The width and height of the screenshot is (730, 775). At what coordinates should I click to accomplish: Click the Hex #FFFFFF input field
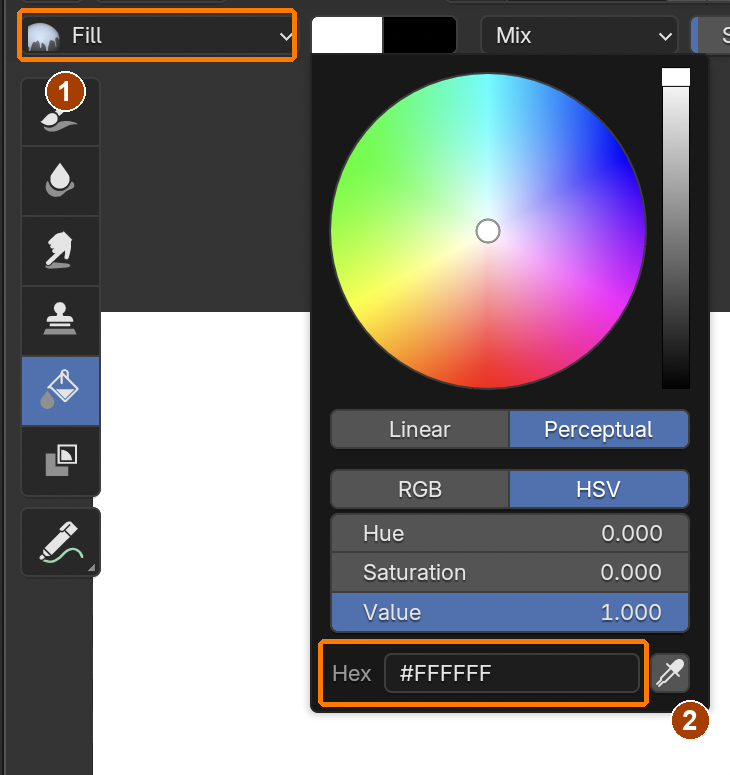[x=512, y=673]
